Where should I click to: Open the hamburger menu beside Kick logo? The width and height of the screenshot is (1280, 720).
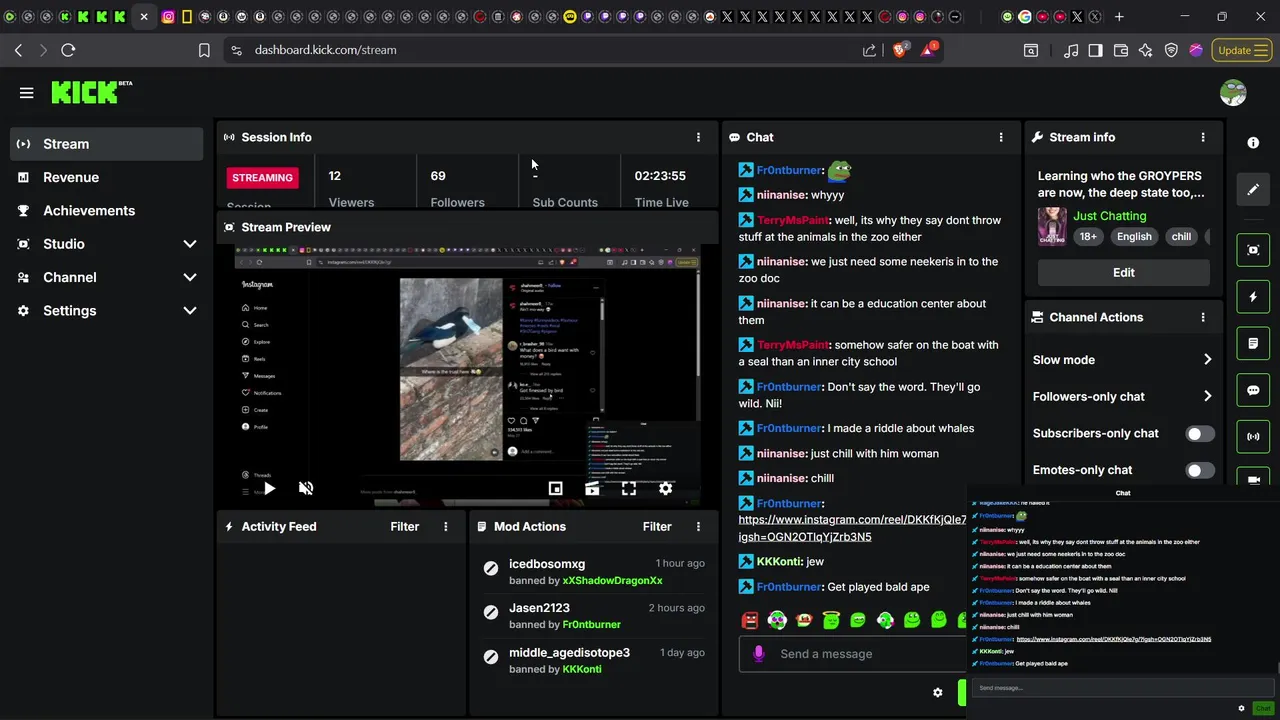[26, 93]
